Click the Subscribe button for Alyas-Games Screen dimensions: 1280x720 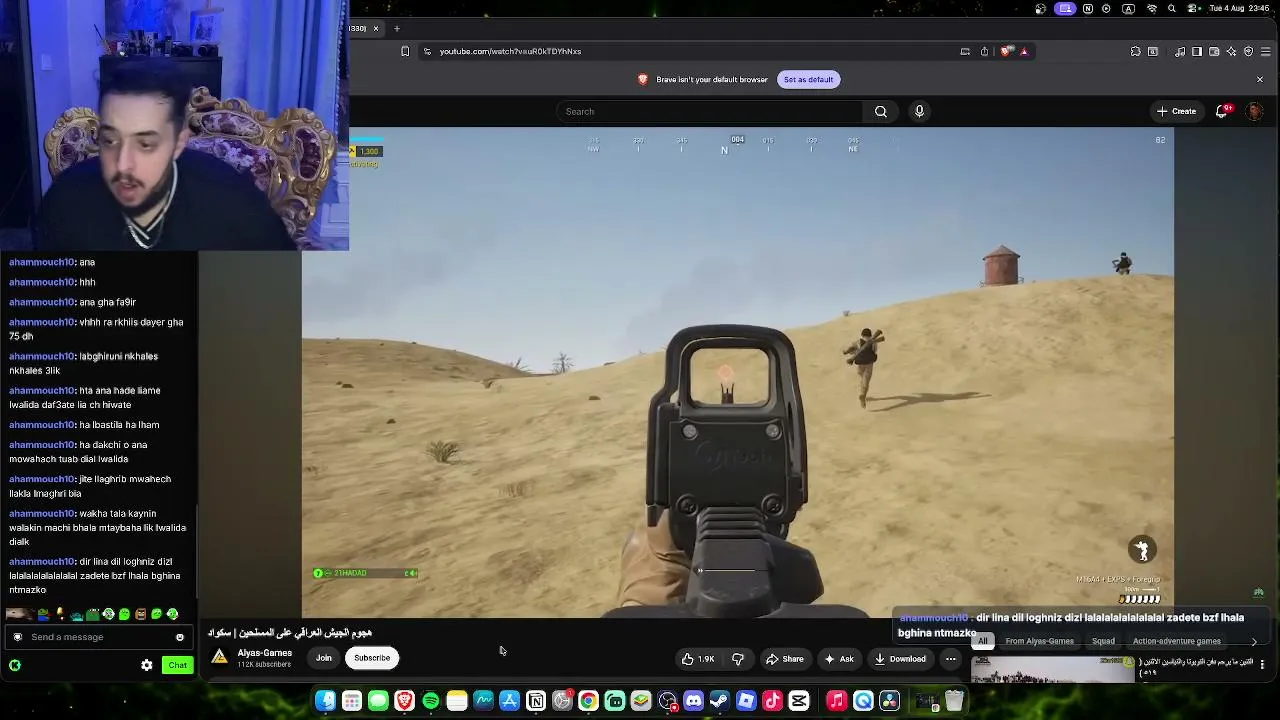372,658
